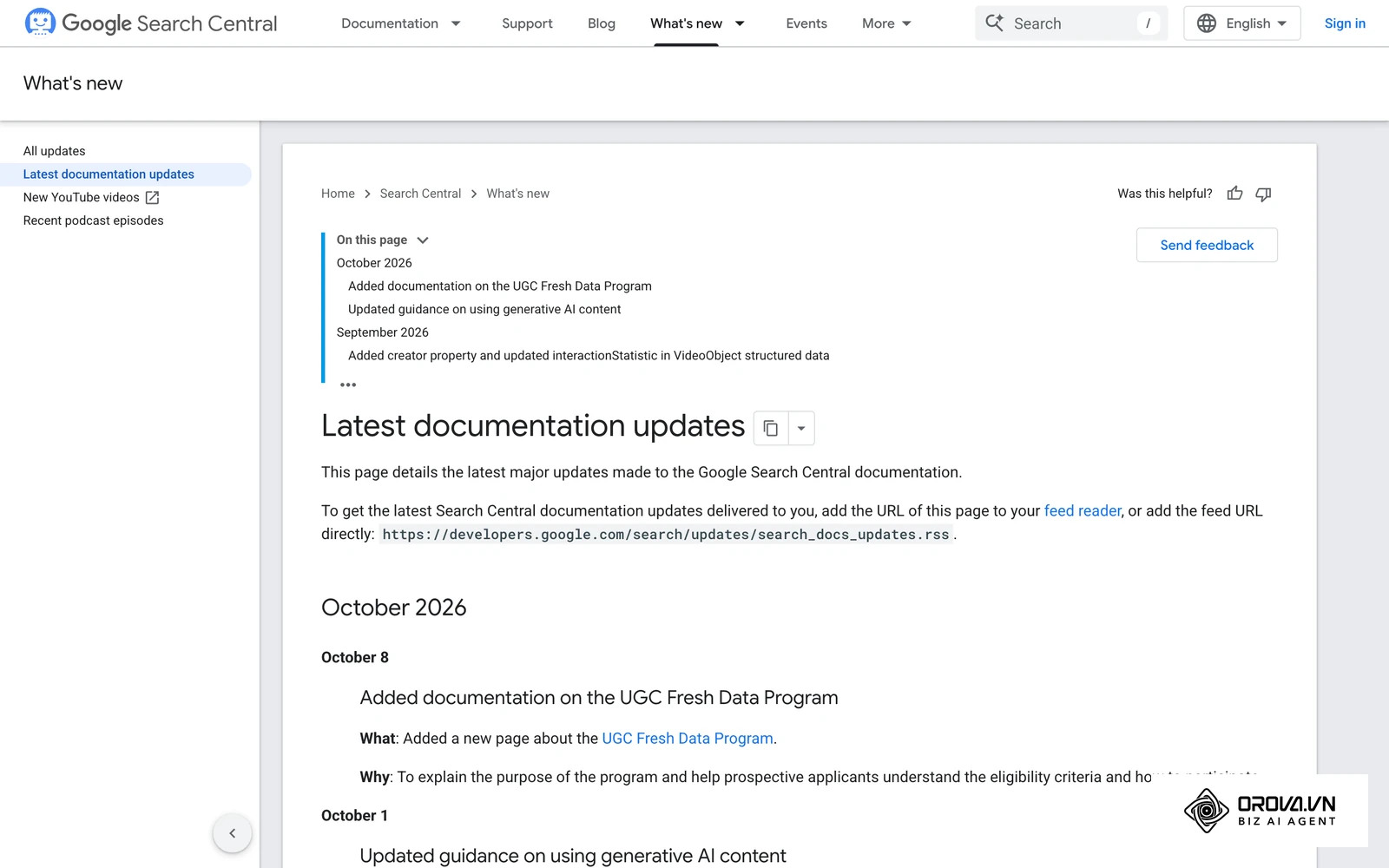This screenshot has height=868, width=1389.
Task: Click the thumbs up helpful icon
Action: pos(1234,194)
